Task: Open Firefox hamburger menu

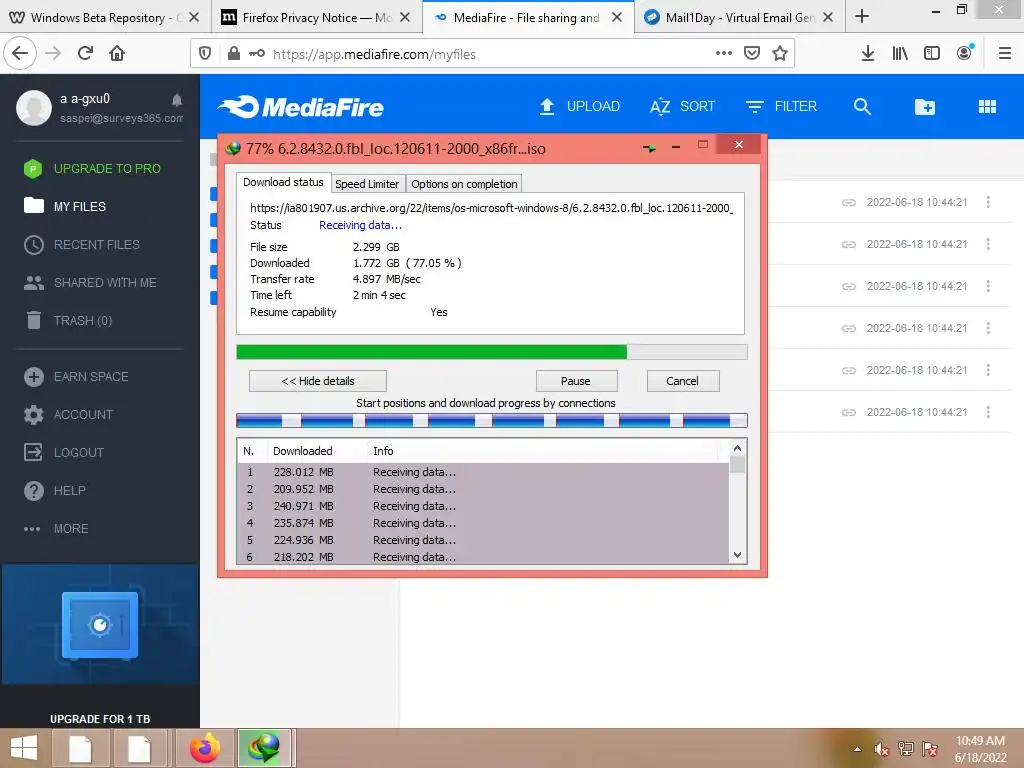Action: 1005,53
